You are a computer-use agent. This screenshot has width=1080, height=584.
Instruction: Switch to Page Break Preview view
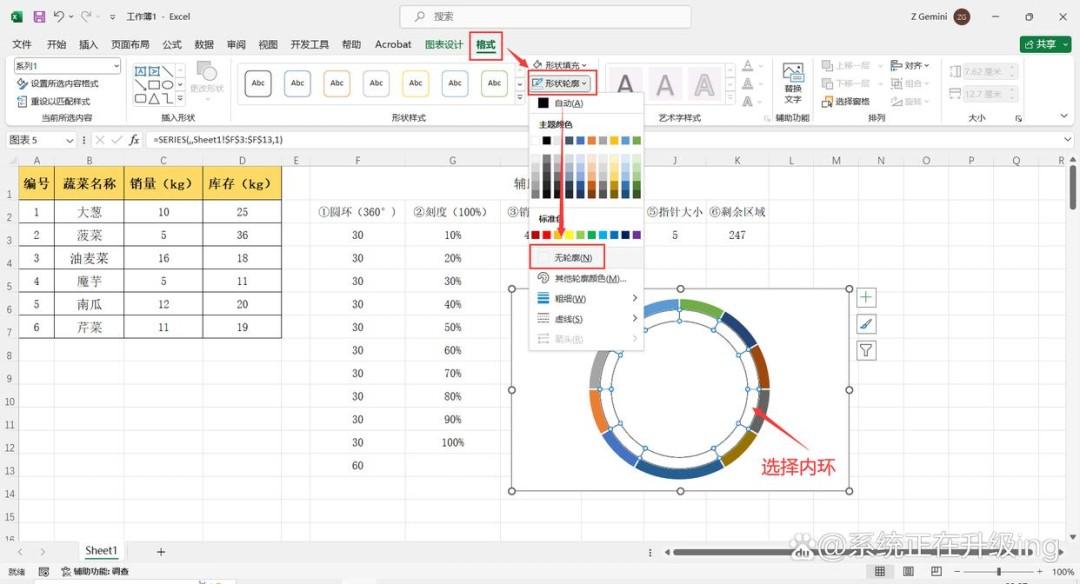point(936,572)
